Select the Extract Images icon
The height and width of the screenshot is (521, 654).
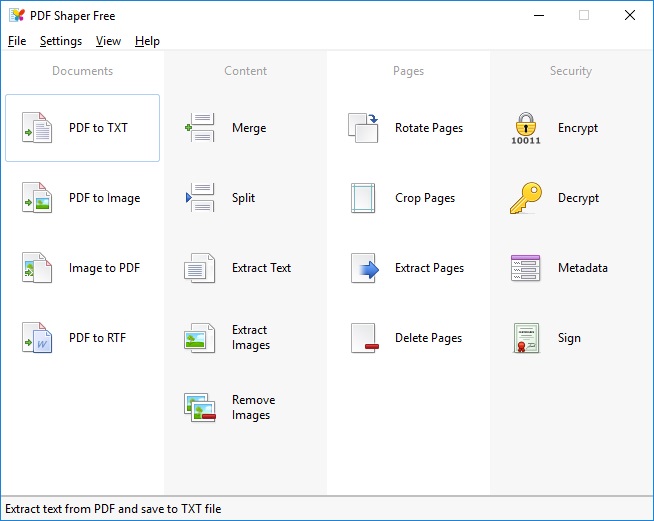[x=200, y=338]
